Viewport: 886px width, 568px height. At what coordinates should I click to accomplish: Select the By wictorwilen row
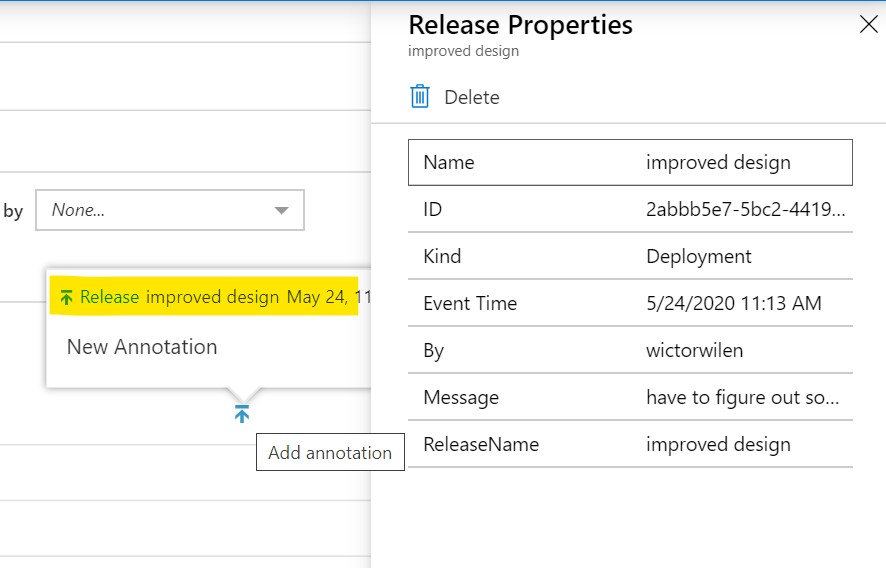click(x=630, y=350)
